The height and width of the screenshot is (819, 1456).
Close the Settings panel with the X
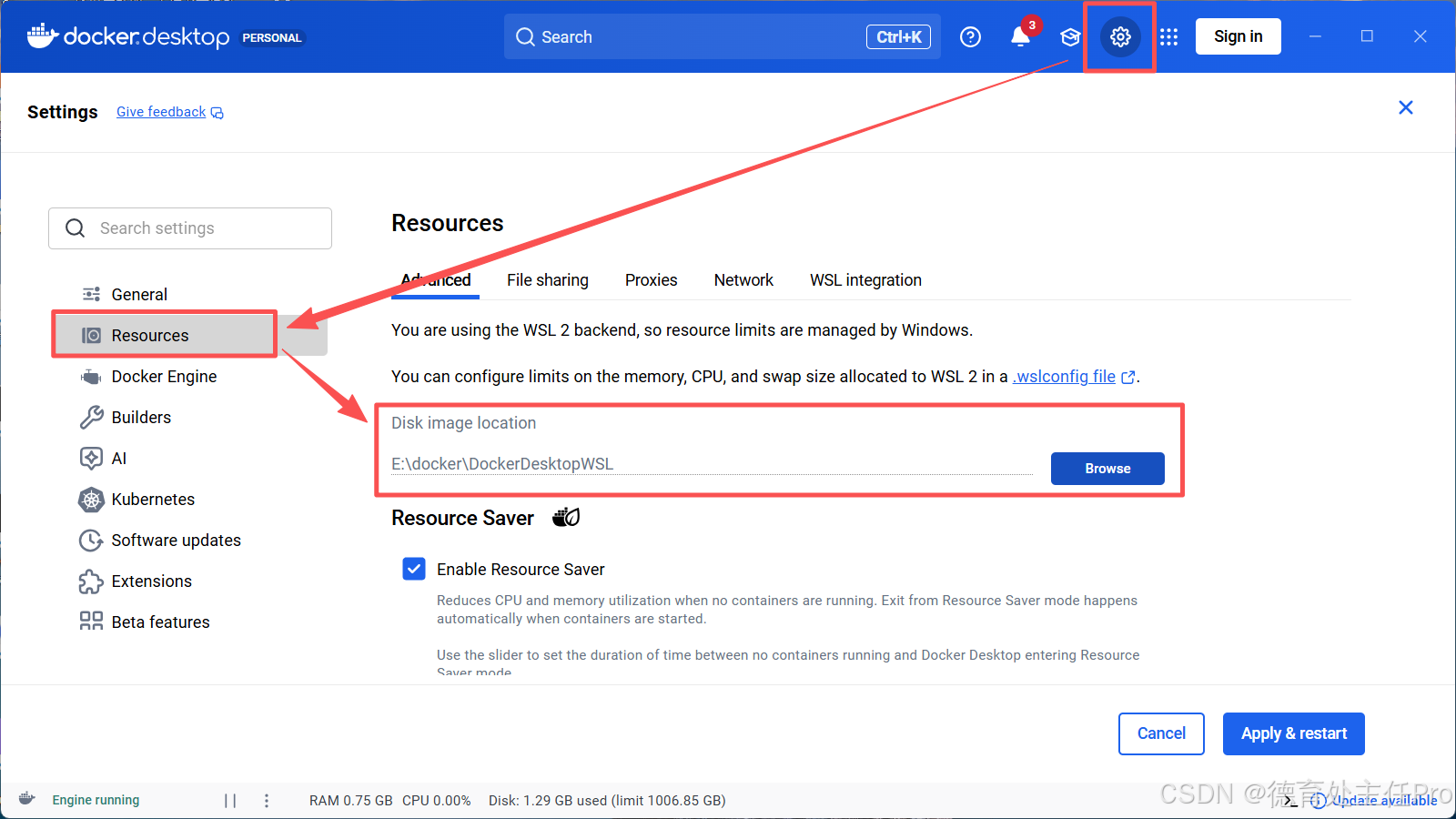coord(1406,107)
